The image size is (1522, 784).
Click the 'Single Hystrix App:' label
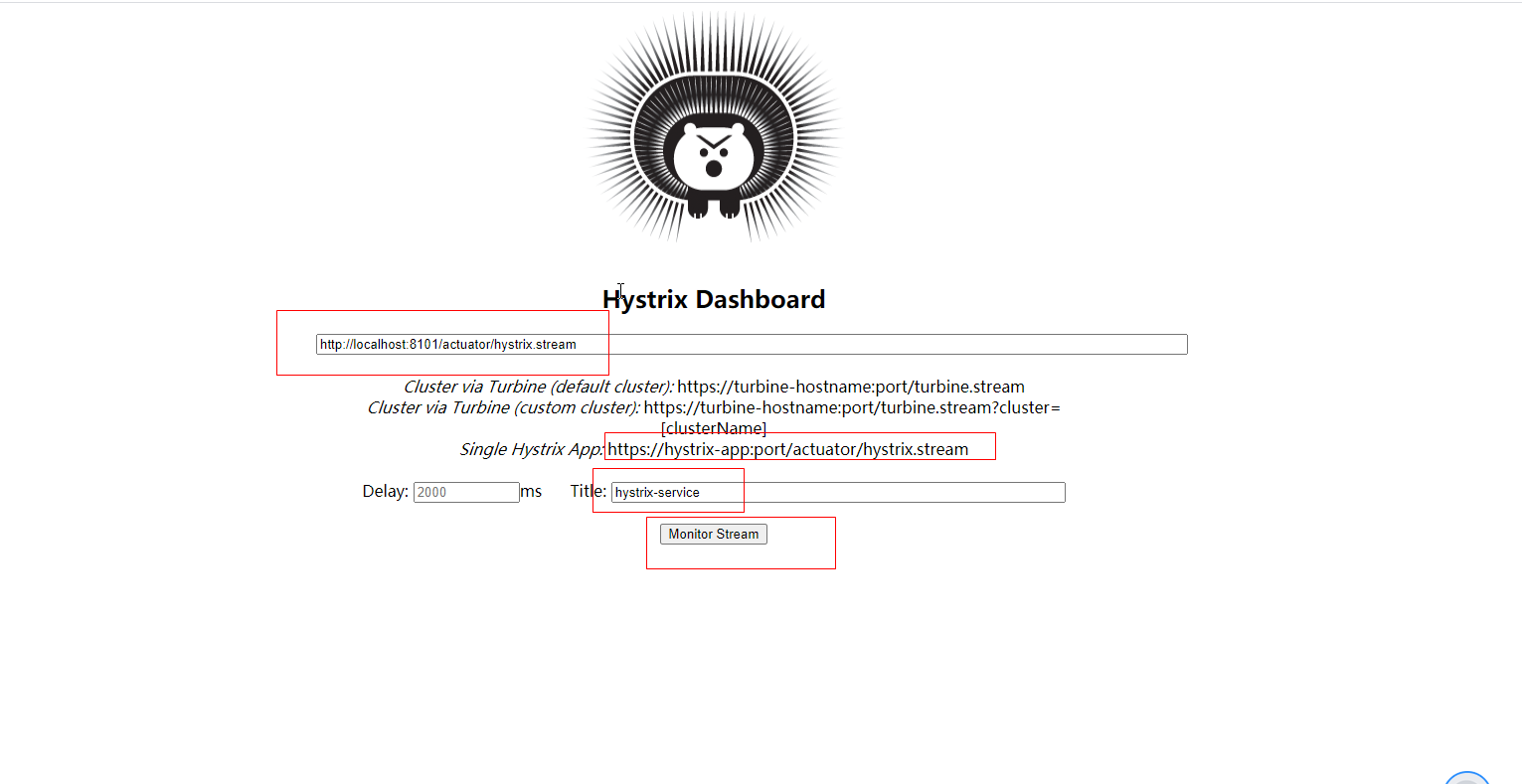532,449
